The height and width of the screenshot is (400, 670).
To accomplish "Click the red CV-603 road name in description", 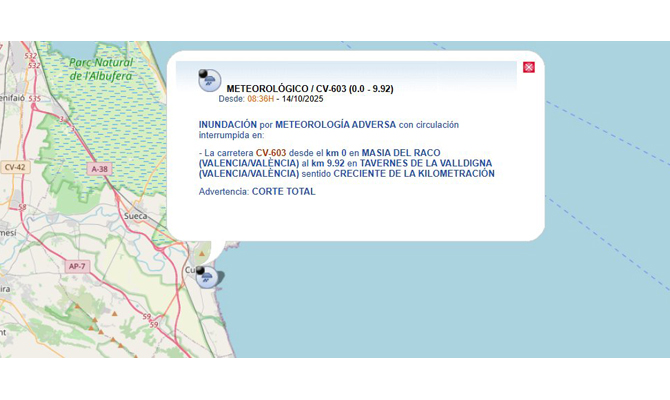I will [270, 152].
